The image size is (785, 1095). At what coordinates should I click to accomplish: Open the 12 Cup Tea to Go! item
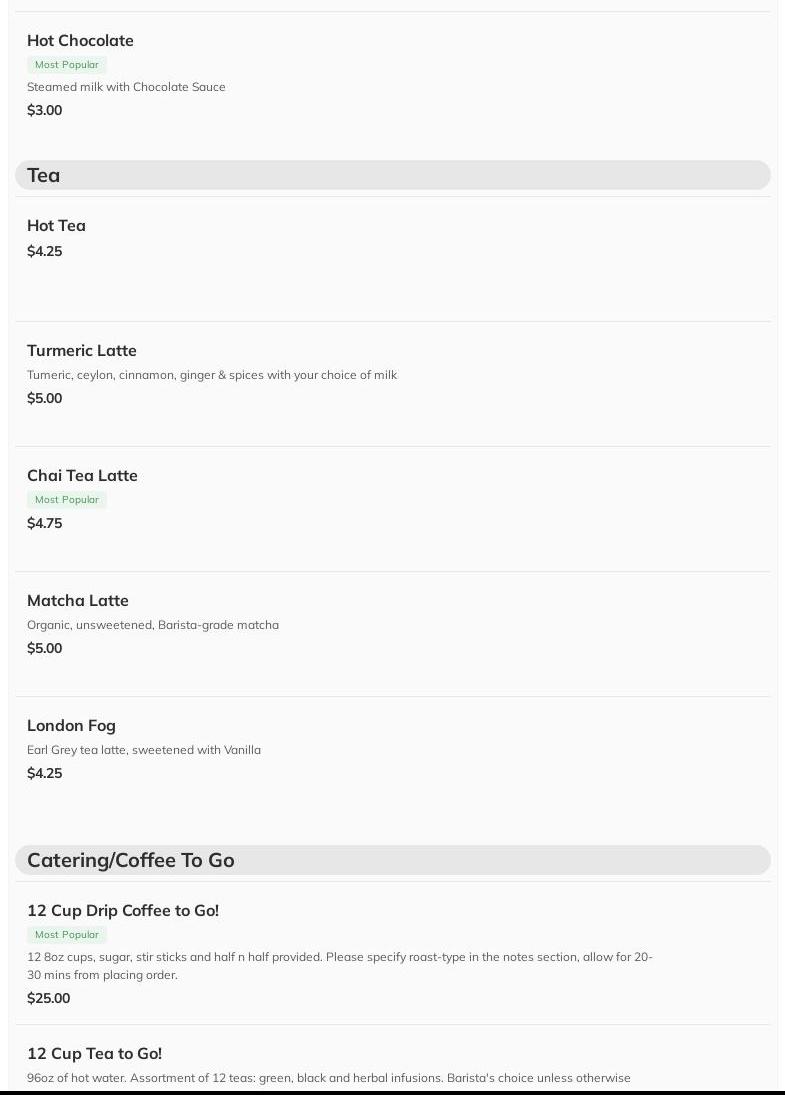pyautogui.click(x=94, y=1054)
